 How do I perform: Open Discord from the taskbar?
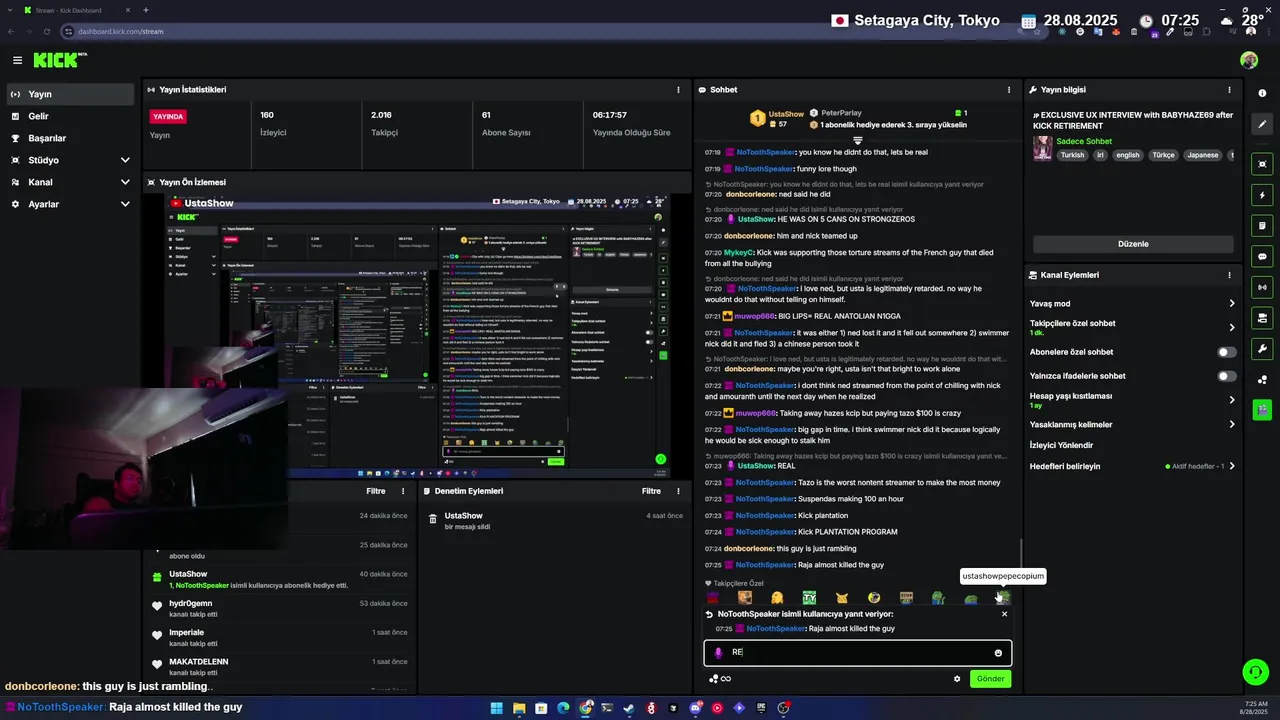coord(695,708)
